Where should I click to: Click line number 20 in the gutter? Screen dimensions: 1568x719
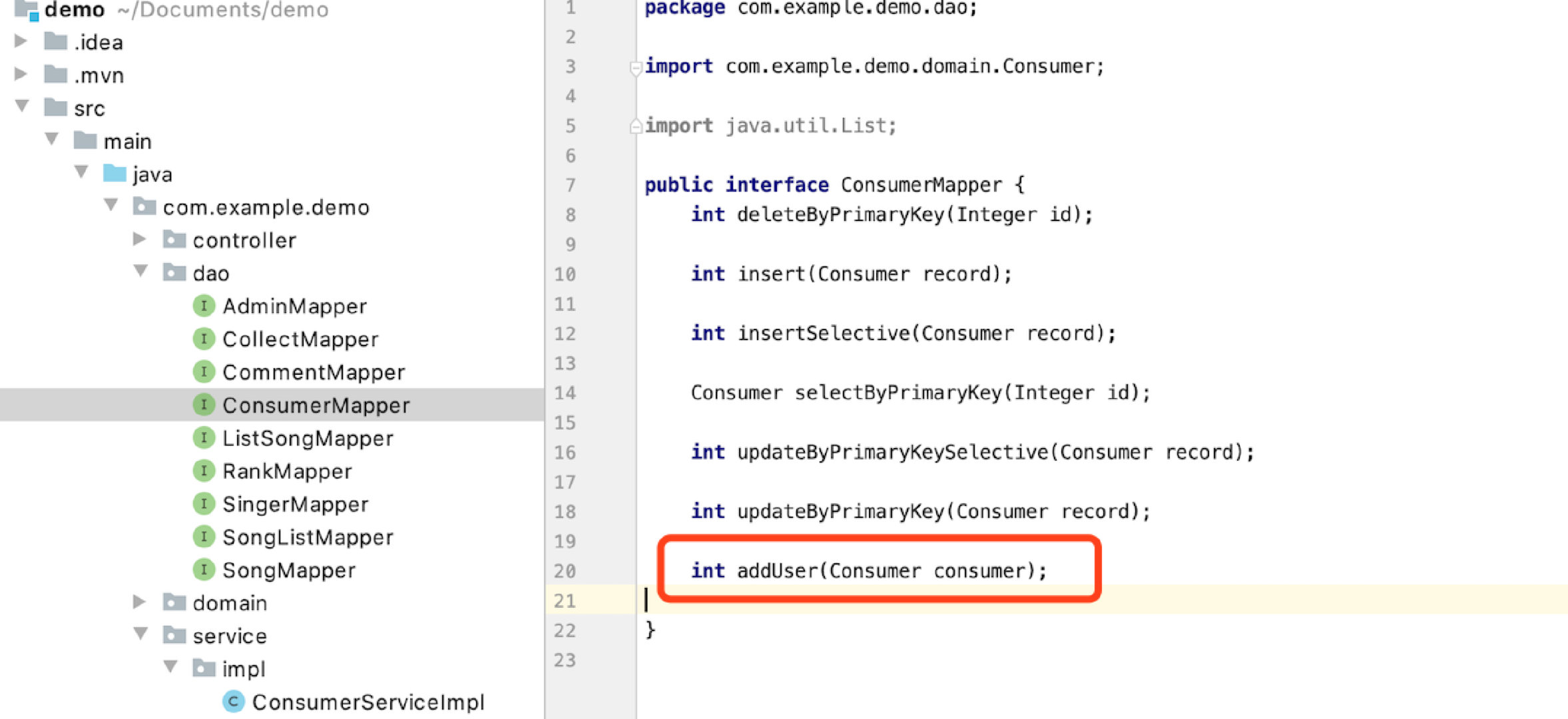tap(565, 571)
